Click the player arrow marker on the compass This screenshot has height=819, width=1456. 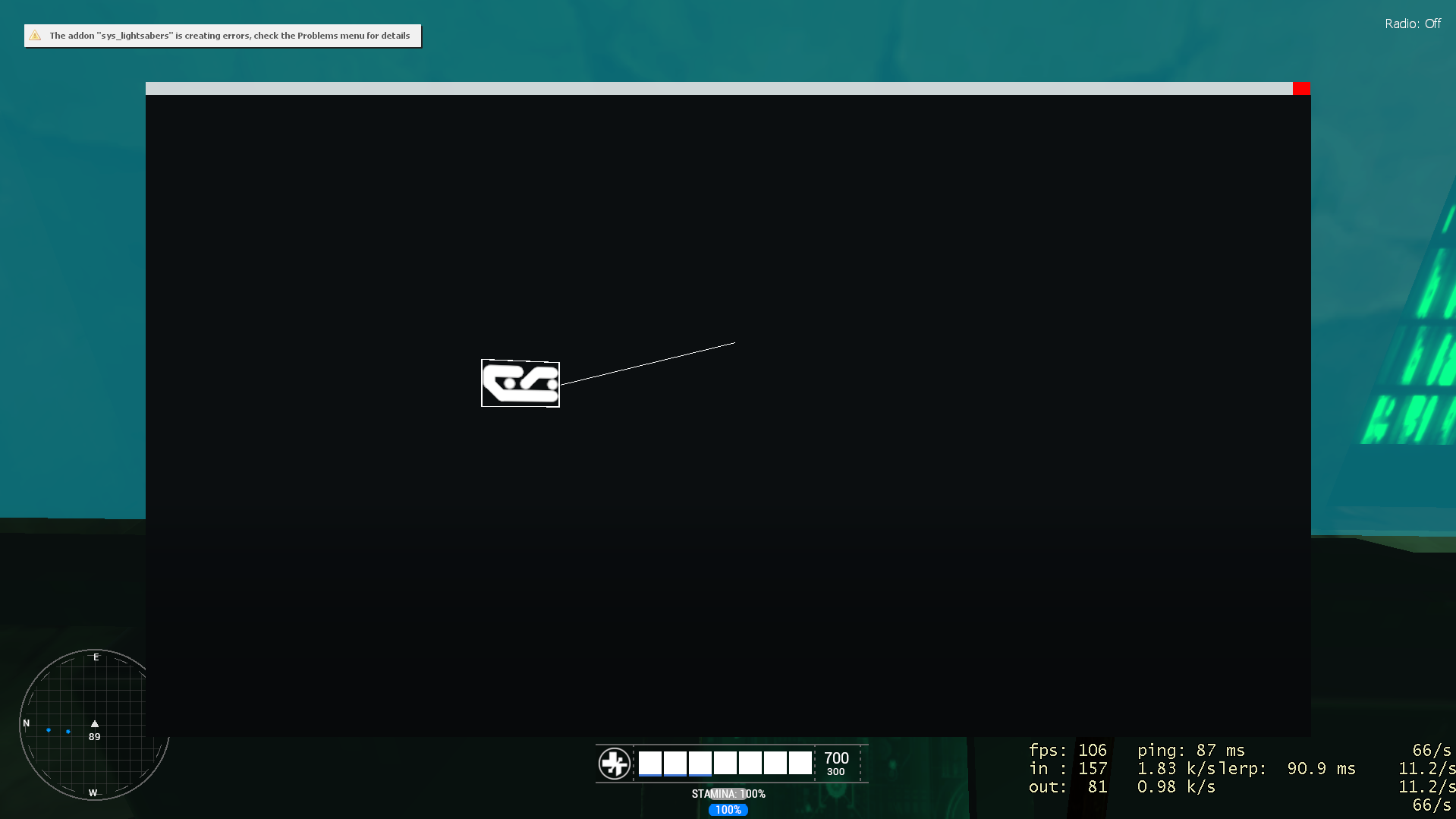(95, 723)
